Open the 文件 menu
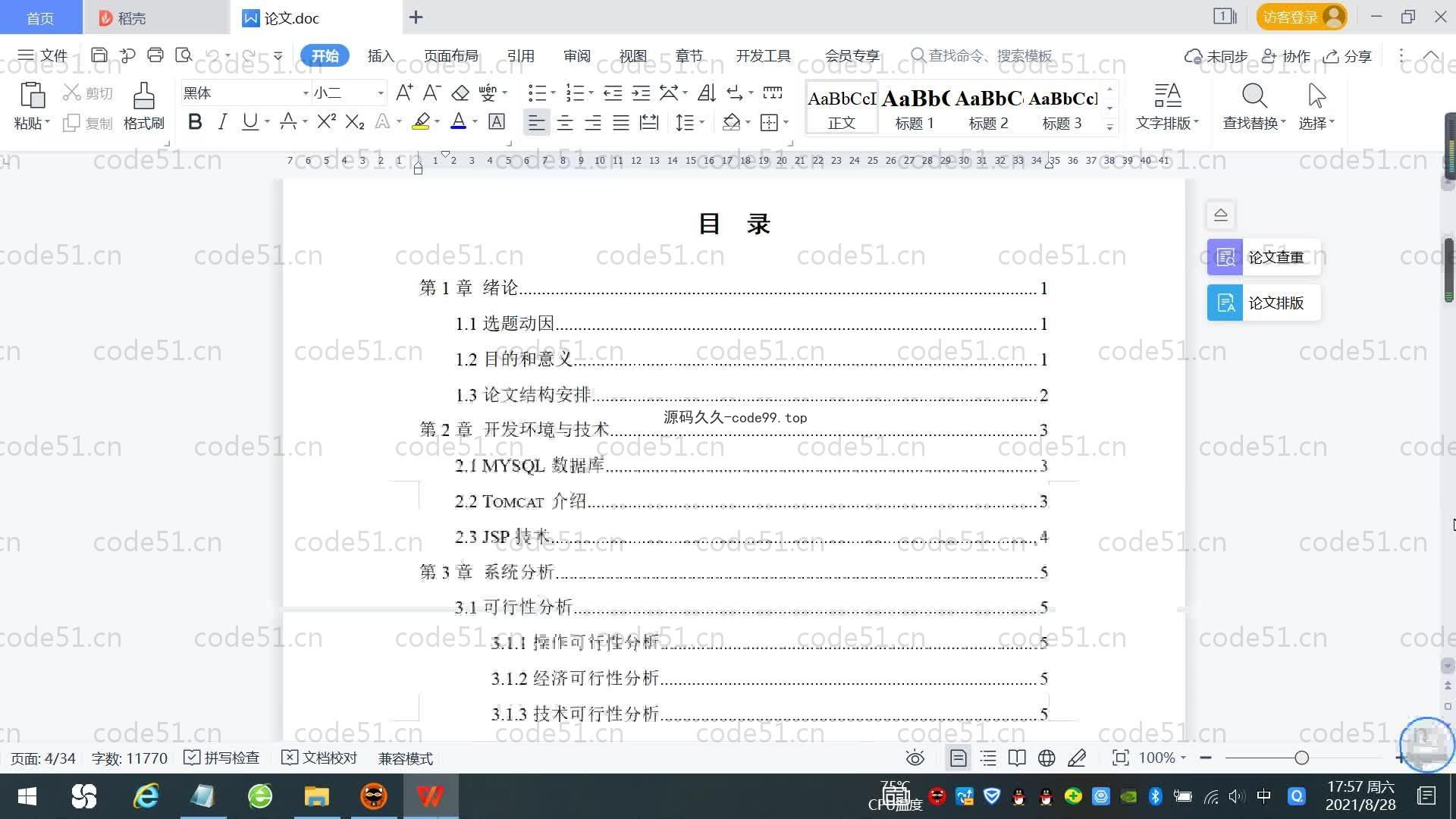The image size is (1456, 819). pyautogui.click(x=43, y=55)
